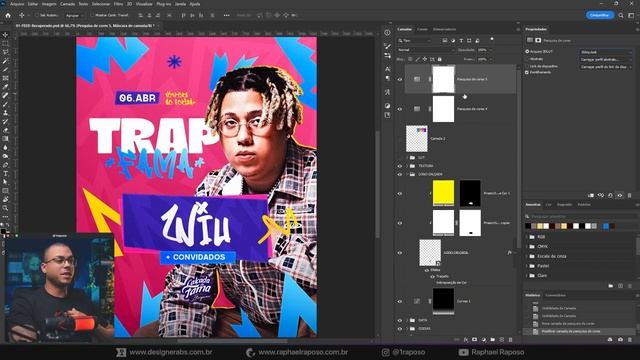Open the Agrupar dropdown in options bar
Screen dimensions: 640x360
[74, 16]
